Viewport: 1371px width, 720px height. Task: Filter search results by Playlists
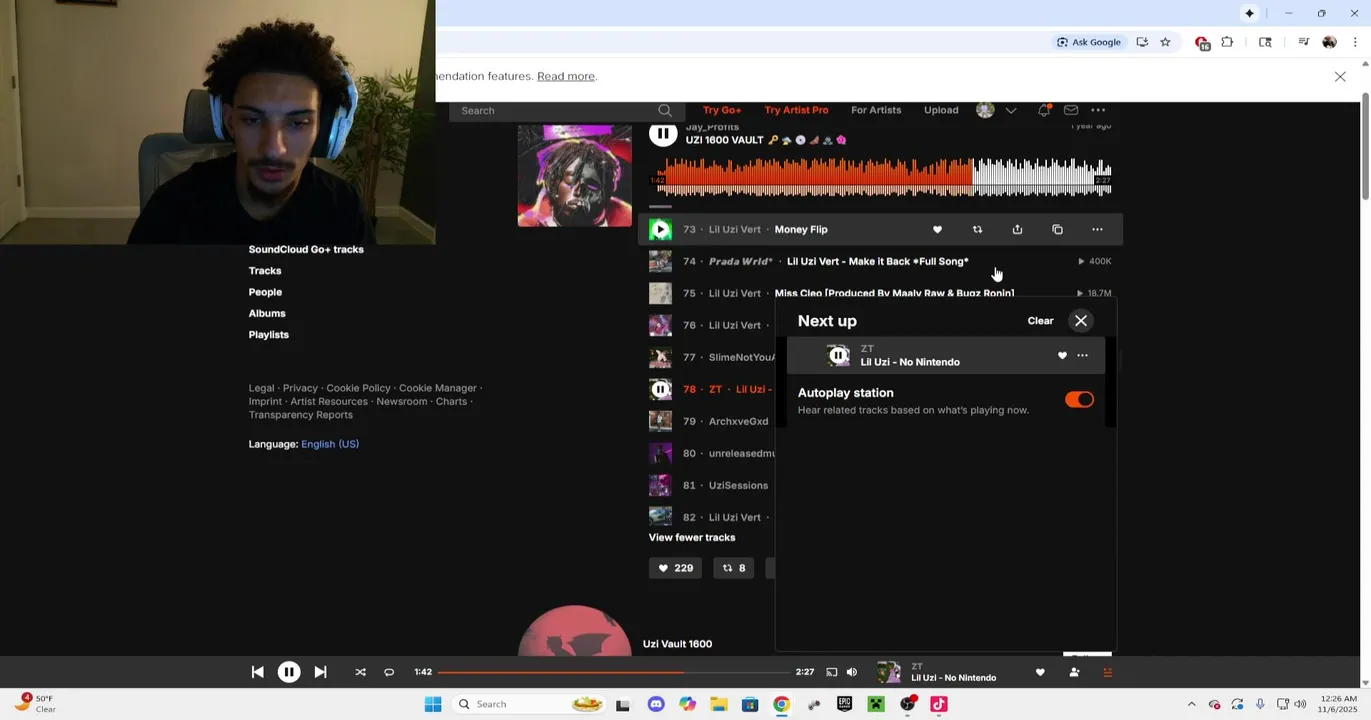(x=269, y=335)
